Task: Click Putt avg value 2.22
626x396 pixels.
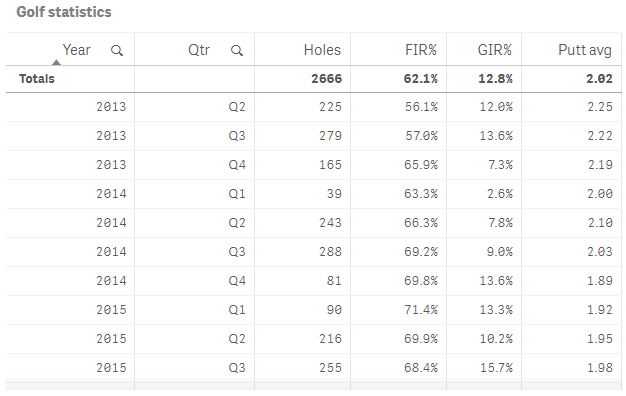Action: tap(600, 136)
